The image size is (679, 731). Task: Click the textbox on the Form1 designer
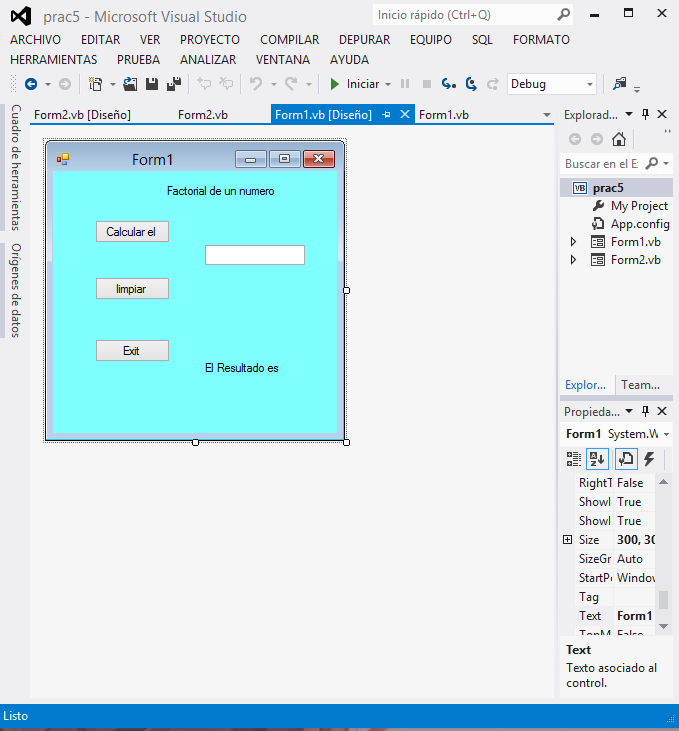(x=255, y=255)
